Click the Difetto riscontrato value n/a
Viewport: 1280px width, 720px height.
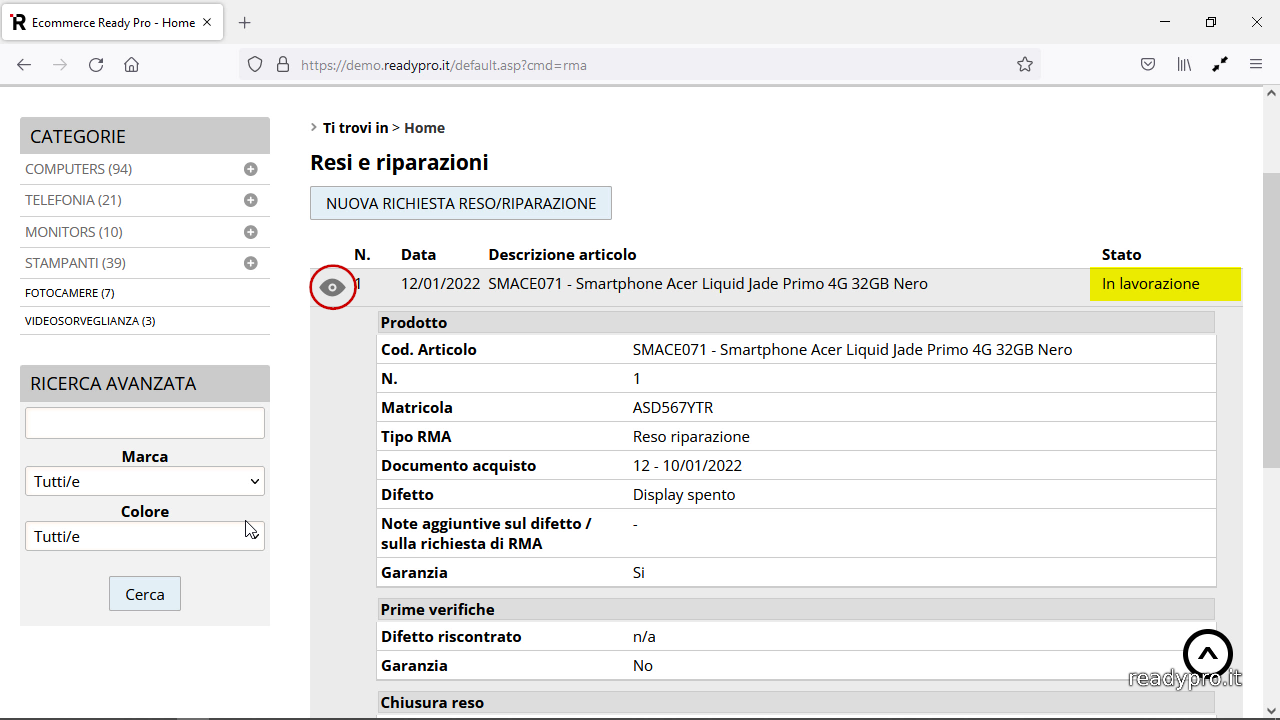[644, 637]
